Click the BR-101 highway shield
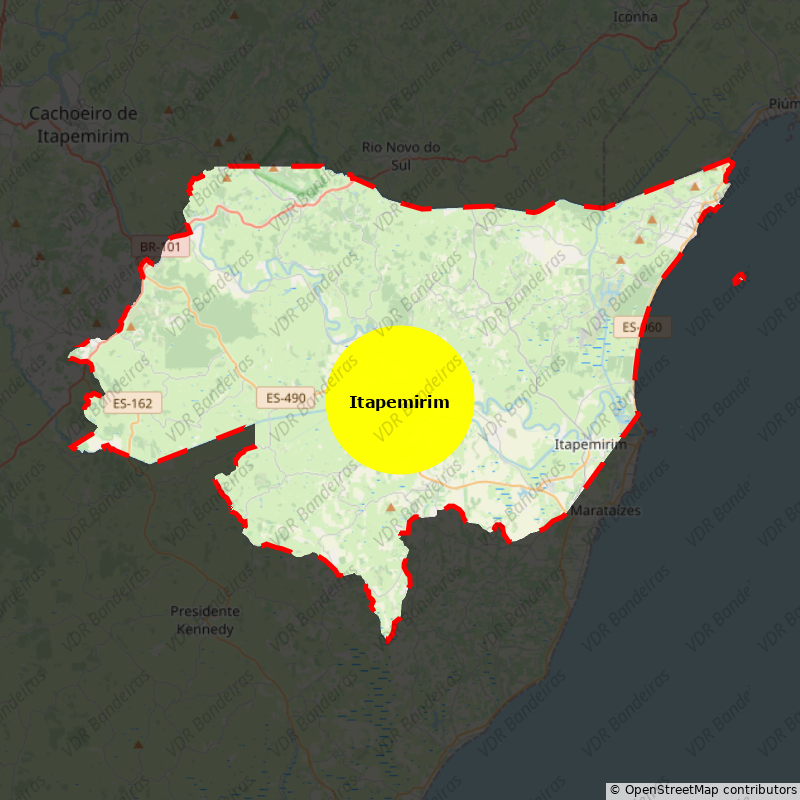Screen dimensions: 800x800 click(x=160, y=246)
